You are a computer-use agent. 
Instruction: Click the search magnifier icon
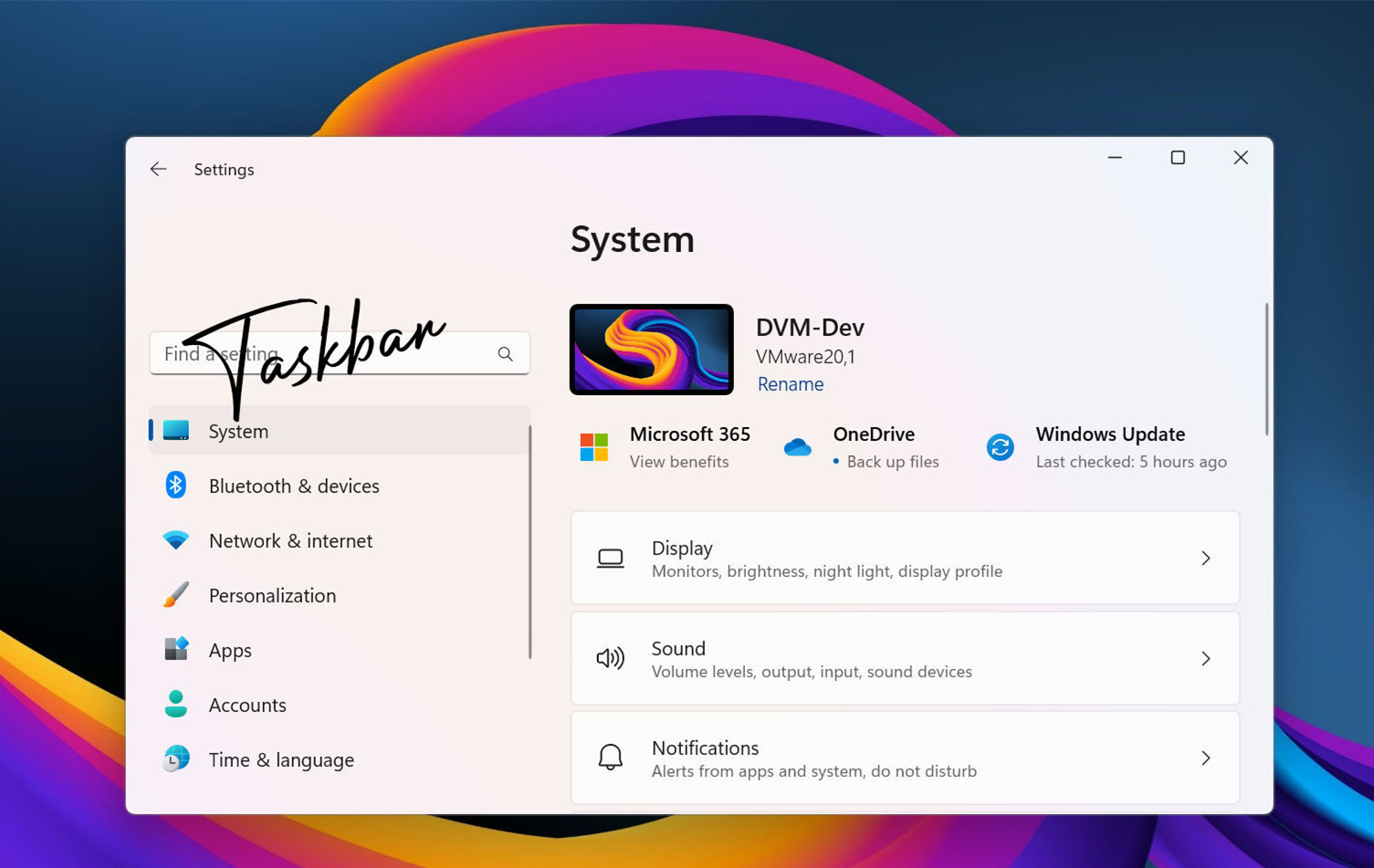505,354
